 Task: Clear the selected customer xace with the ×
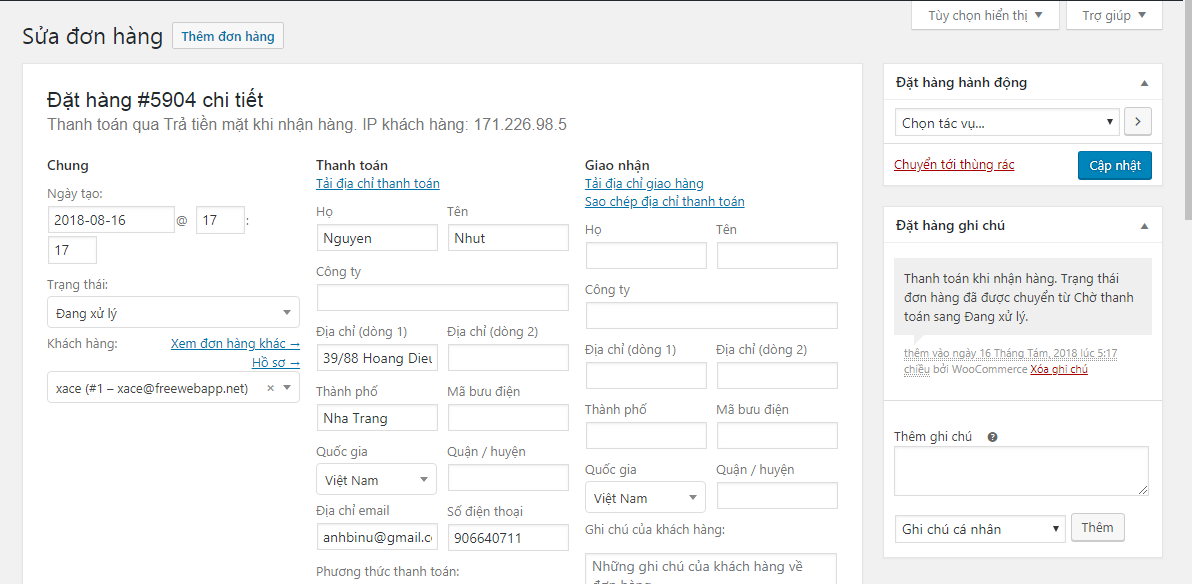tap(270, 388)
